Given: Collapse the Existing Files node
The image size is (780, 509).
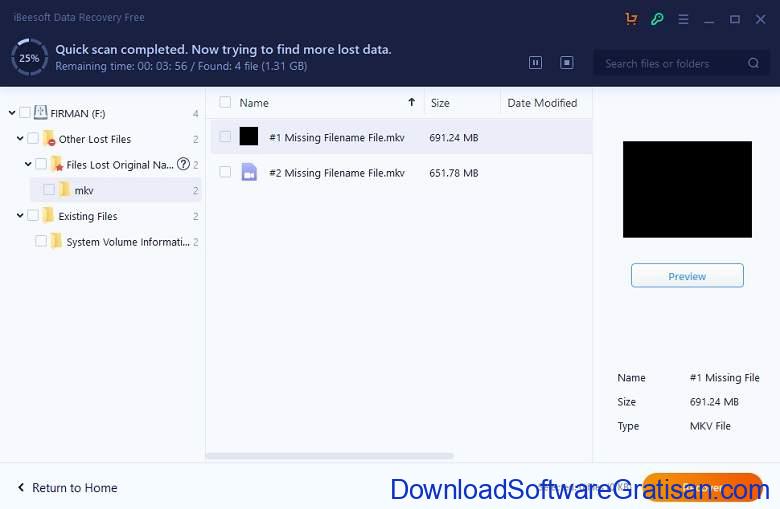Looking at the screenshot, I should (x=20, y=215).
